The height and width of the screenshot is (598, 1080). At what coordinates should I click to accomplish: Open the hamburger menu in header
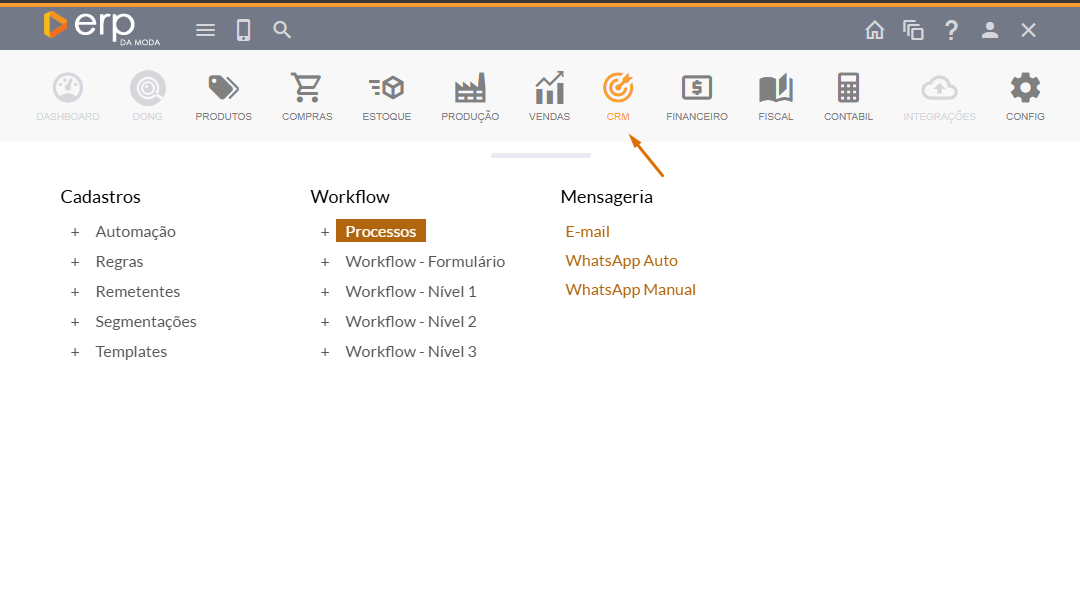(x=205, y=30)
